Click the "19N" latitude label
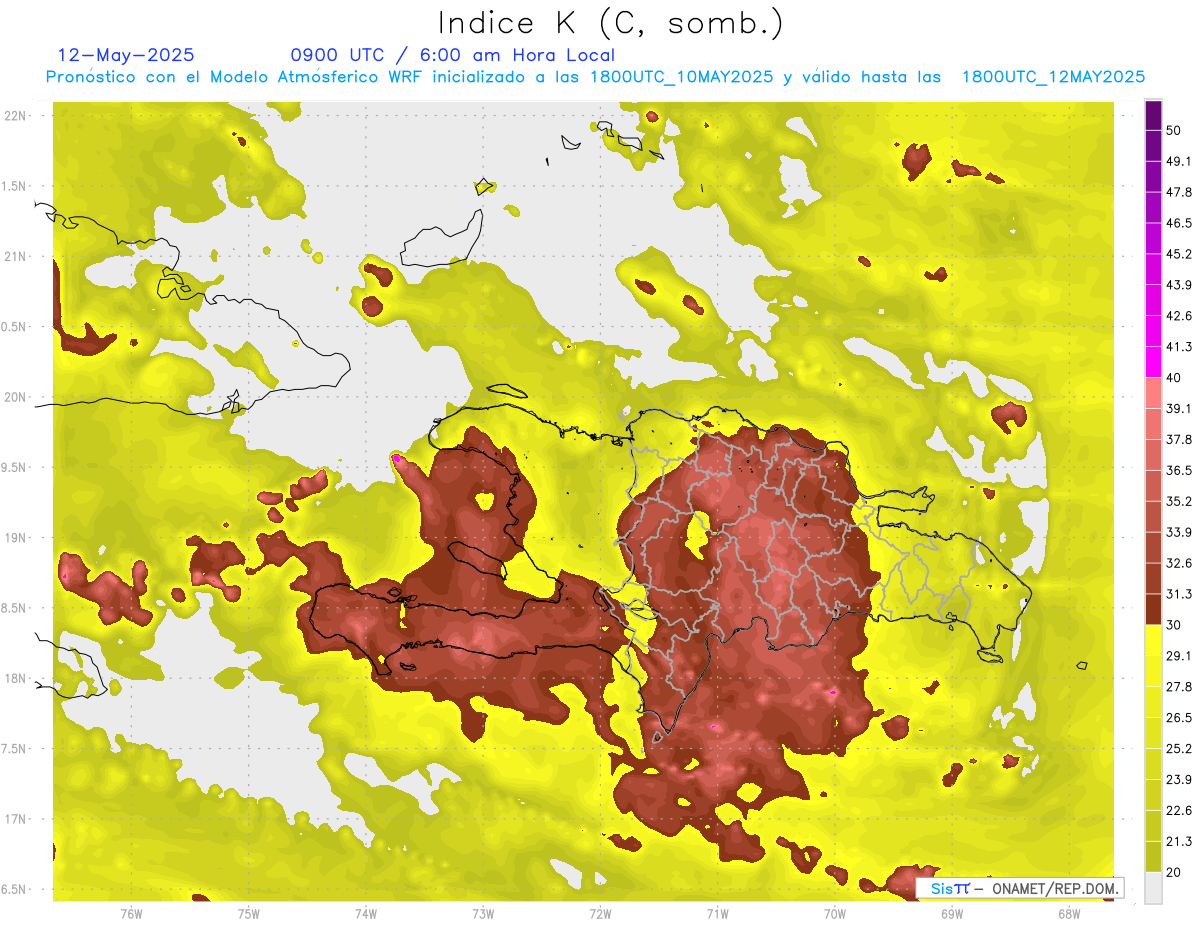 tap(14, 537)
